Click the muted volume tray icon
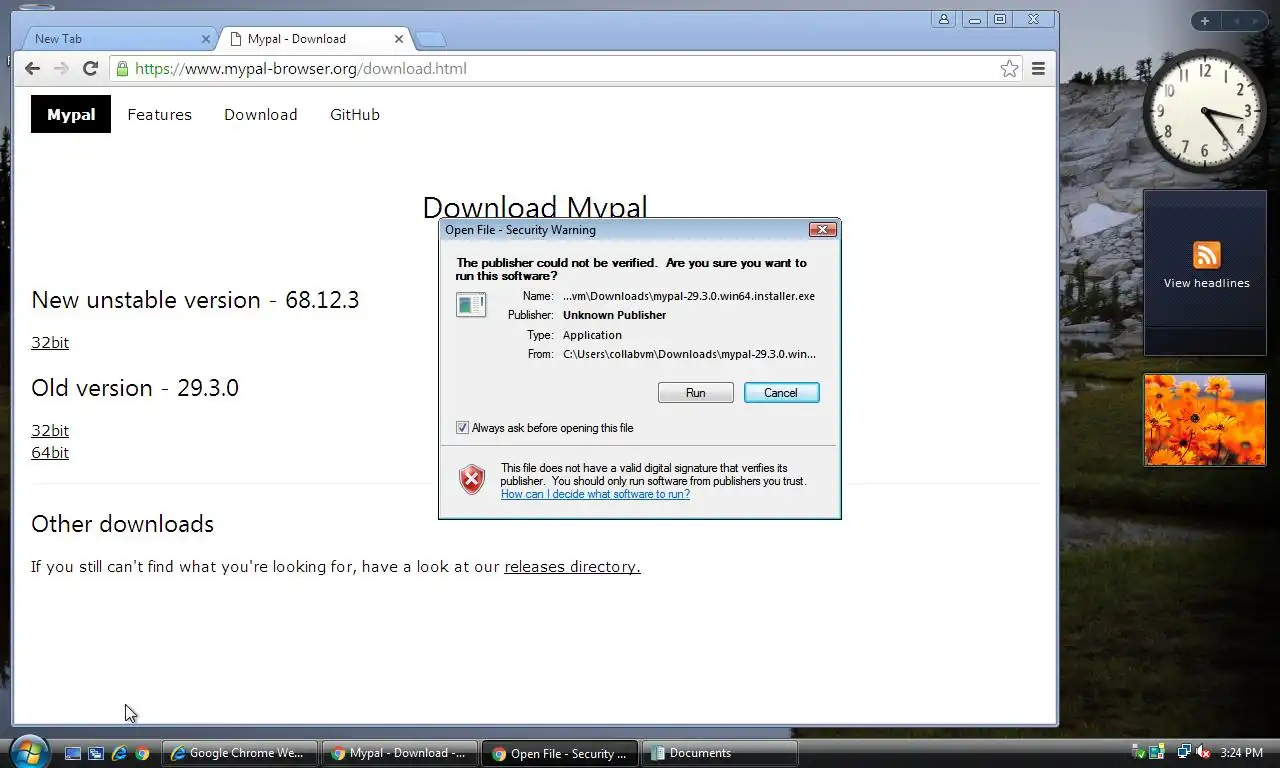The height and width of the screenshot is (768, 1280). point(1203,752)
